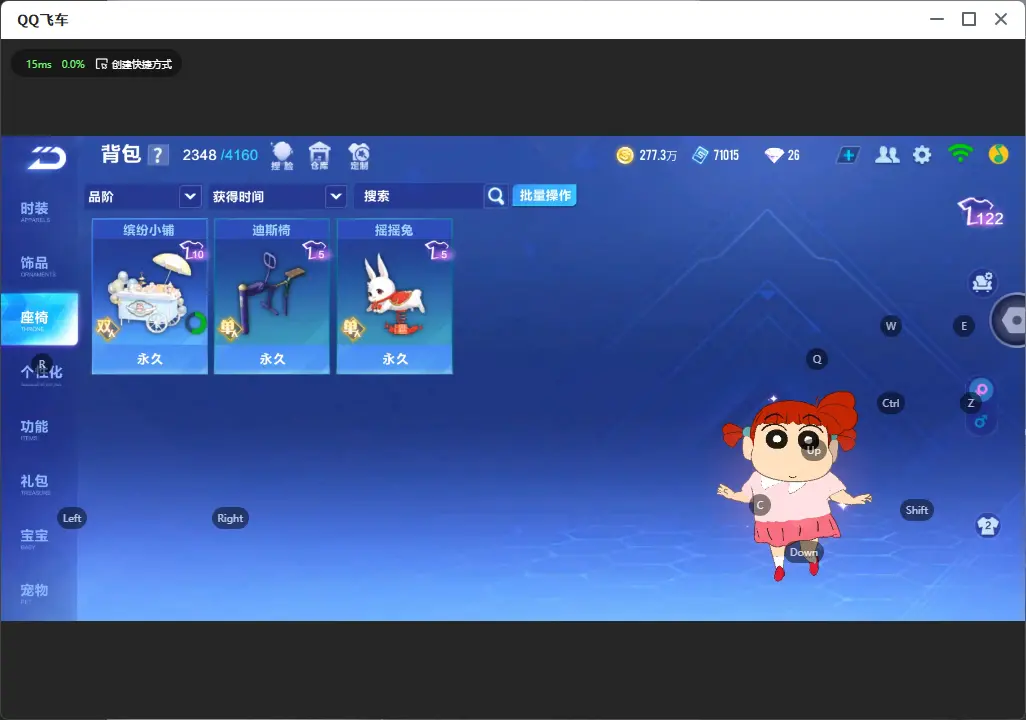Select the 摇摇兔 rocking rabbit thumbnail
This screenshot has height=720, width=1026.
coord(394,296)
